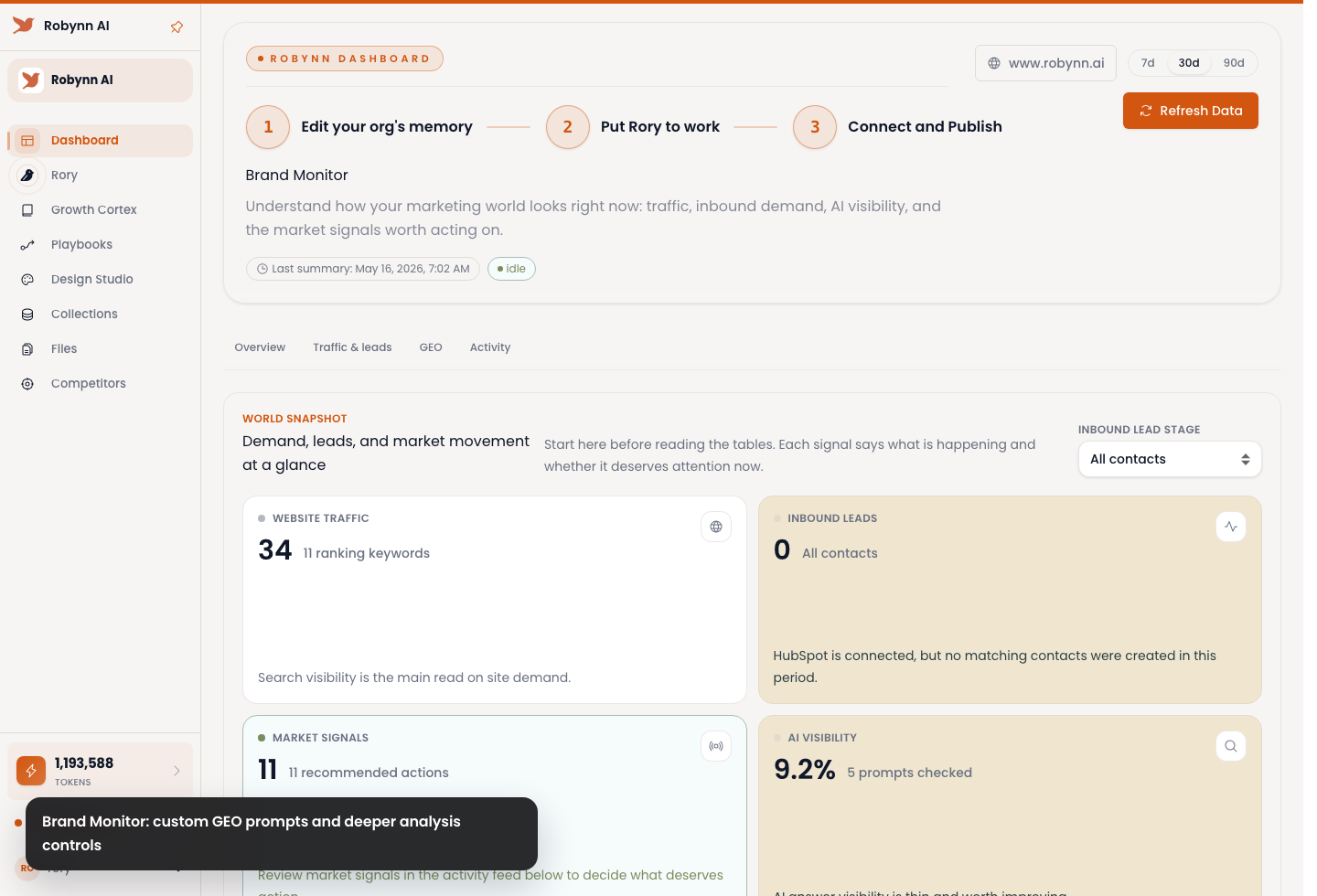This screenshot has width=1317, height=896.
Task: Expand the tokens card chevron
Action: [177, 771]
